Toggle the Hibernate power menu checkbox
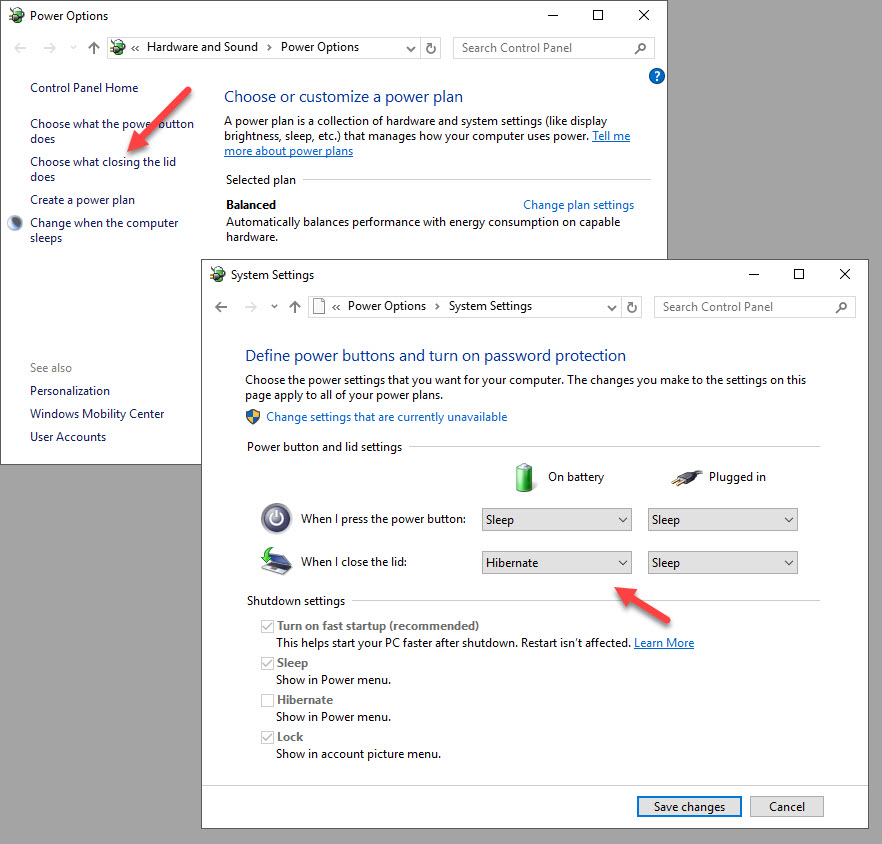This screenshot has height=844, width=882. click(x=267, y=700)
